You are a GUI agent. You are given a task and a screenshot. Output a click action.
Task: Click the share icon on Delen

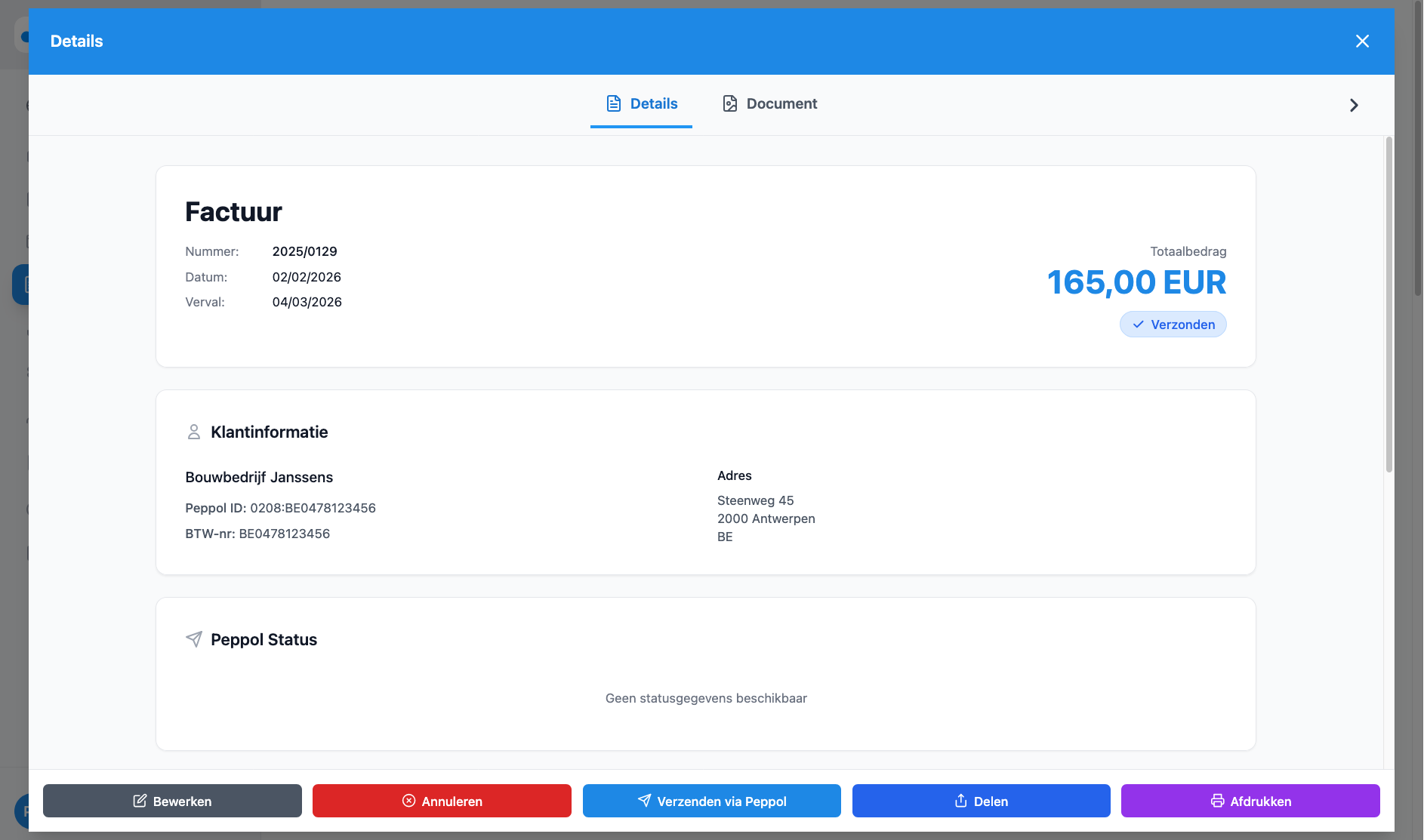[960, 801]
